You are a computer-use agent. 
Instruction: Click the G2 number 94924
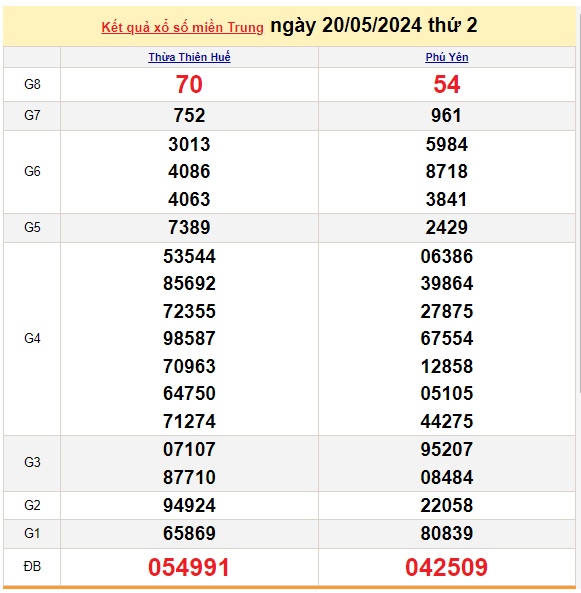click(x=189, y=505)
